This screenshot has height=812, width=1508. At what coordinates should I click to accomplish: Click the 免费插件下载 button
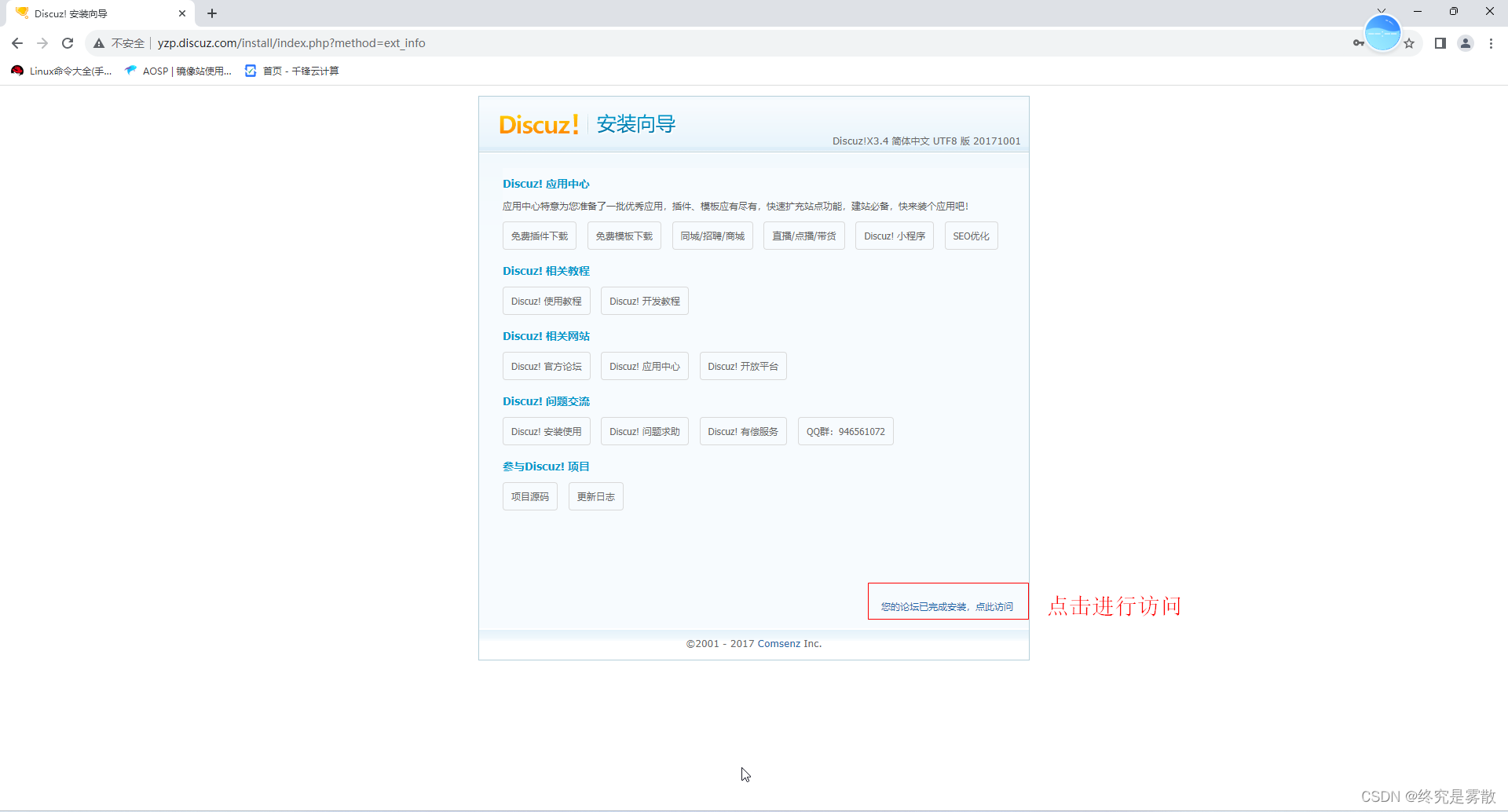540,236
